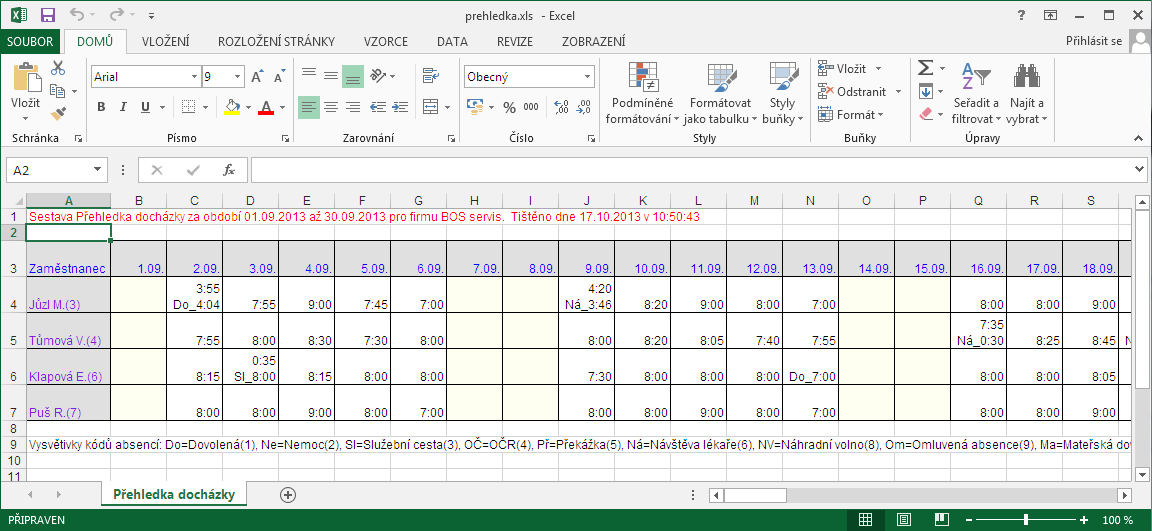Switch to the DATA ribbon tab
The image size is (1152, 531).
coord(452,42)
